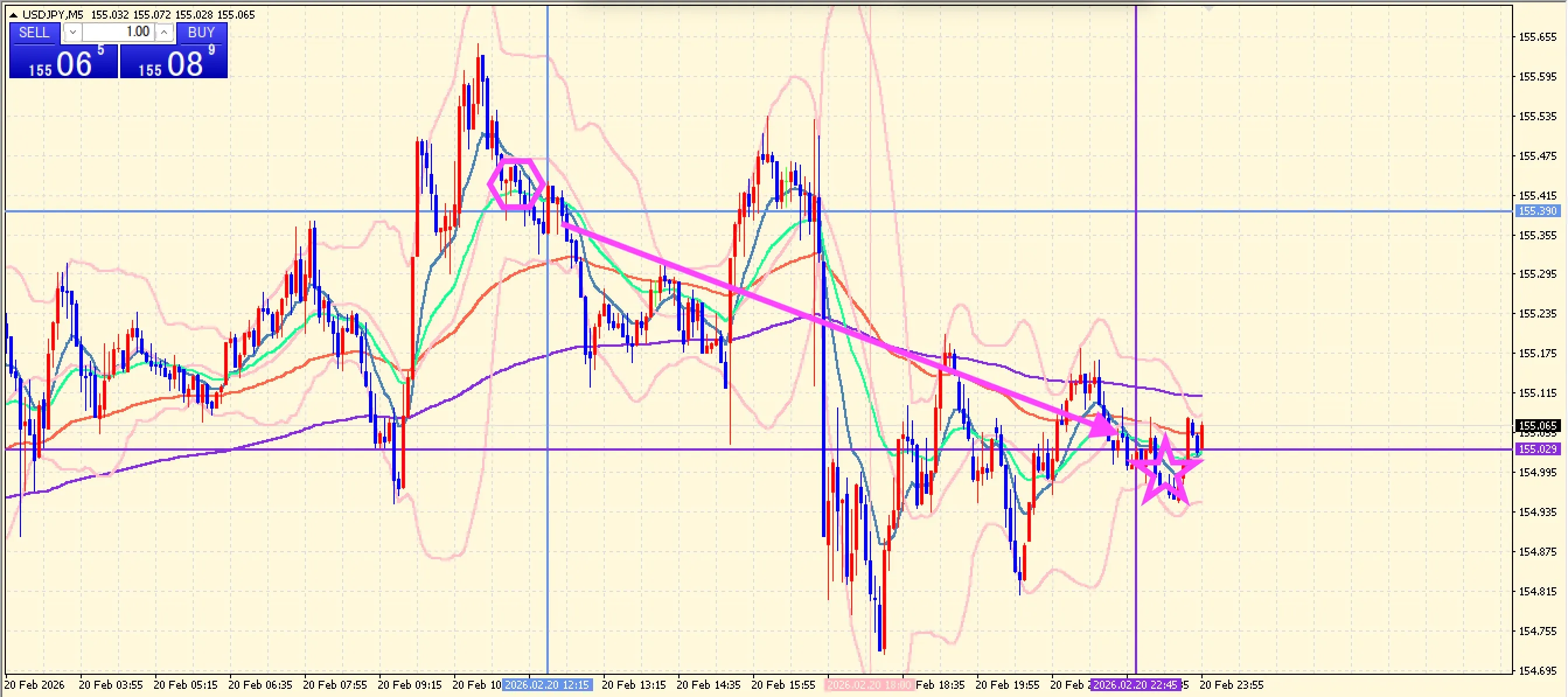Click the pink 18:00 time label
The width and height of the screenshot is (1568, 697).
(x=869, y=685)
